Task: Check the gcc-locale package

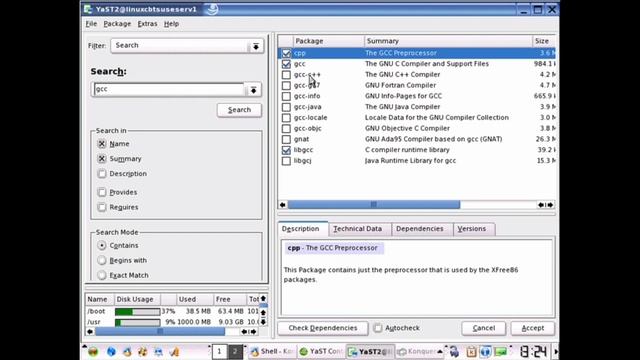Action: coord(286,118)
